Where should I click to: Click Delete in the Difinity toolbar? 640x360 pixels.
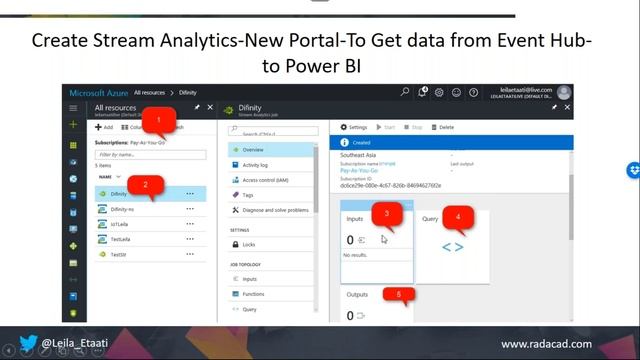pyautogui.click(x=443, y=127)
